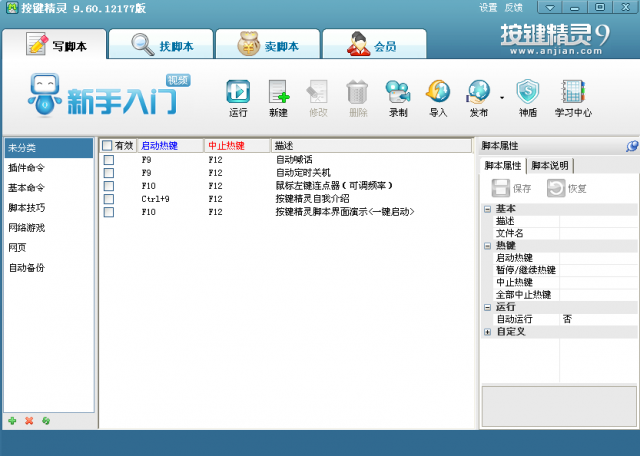Enable the 鼠标左键连点器 script checkbox
The image size is (640, 456).
(x=109, y=186)
